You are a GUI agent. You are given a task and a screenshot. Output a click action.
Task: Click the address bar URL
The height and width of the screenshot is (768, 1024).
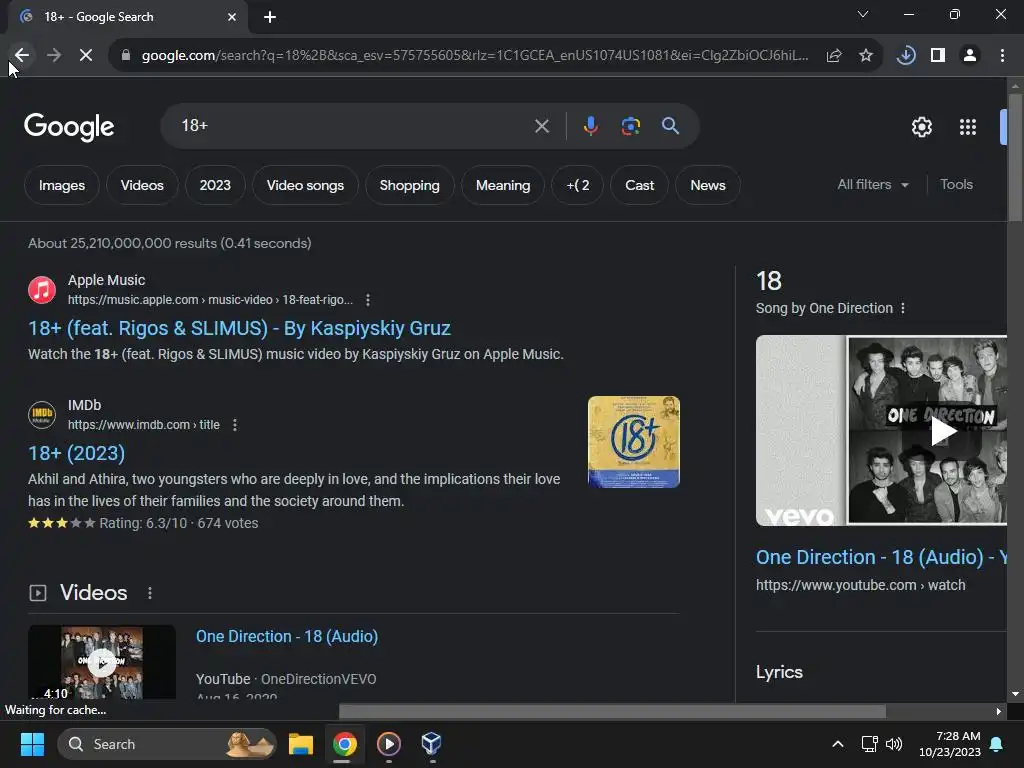click(474, 56)
